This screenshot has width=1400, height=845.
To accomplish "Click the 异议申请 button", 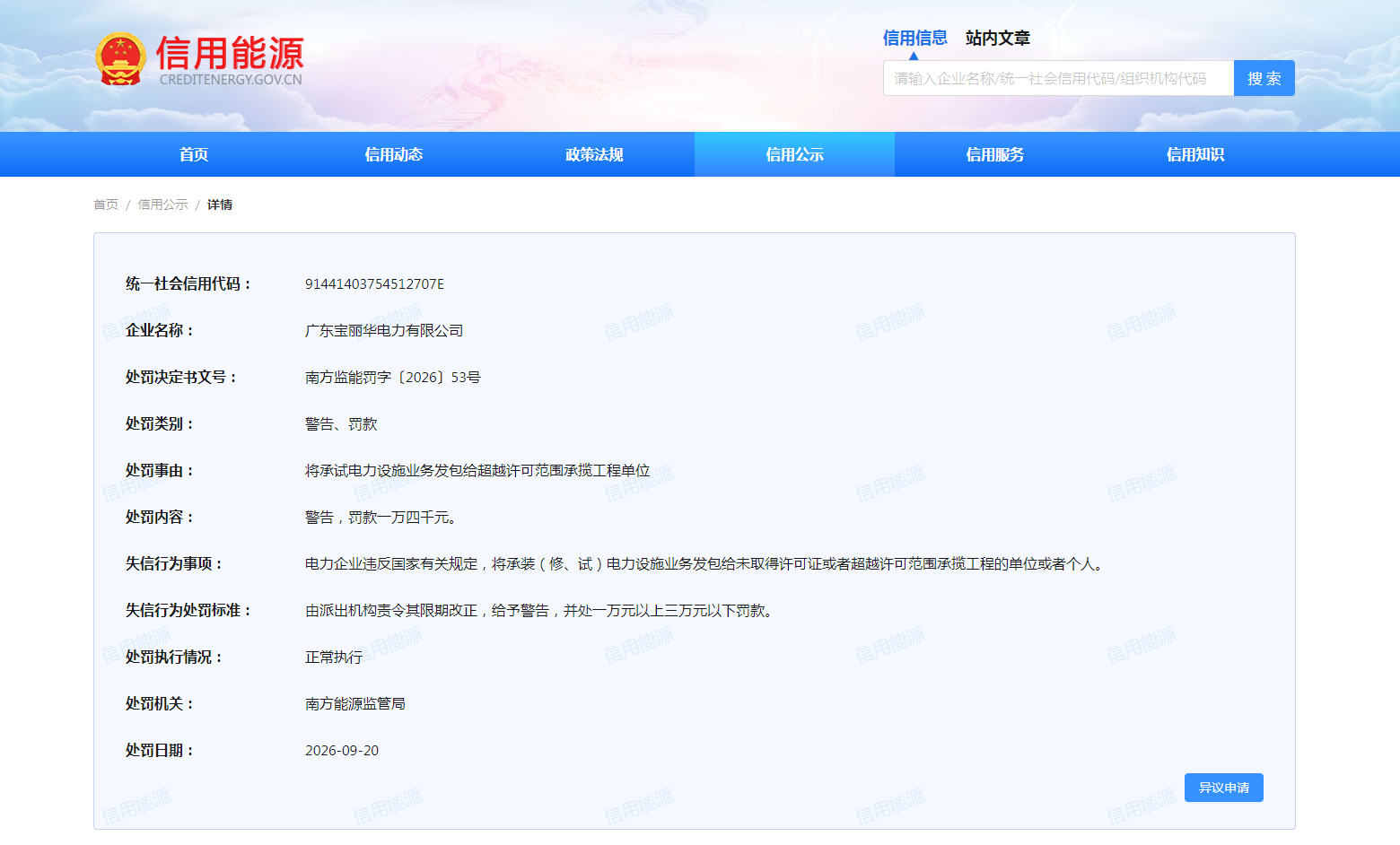I will tap(1223, 788).
